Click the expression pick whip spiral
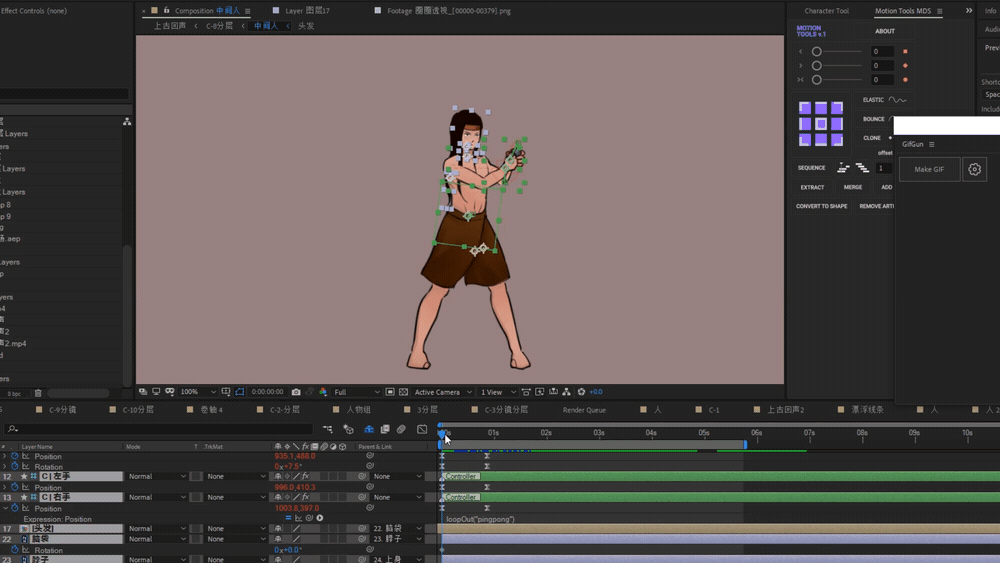The height and width of the screenshot is (563, 1000). 309,518
